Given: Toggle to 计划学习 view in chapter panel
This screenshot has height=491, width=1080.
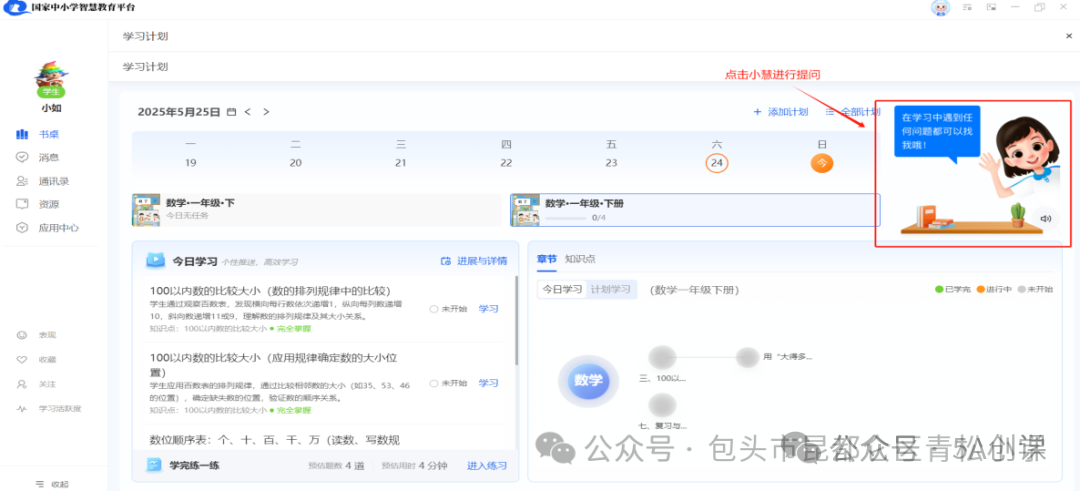Looking at the screenshot, I should tap(610, 289).
